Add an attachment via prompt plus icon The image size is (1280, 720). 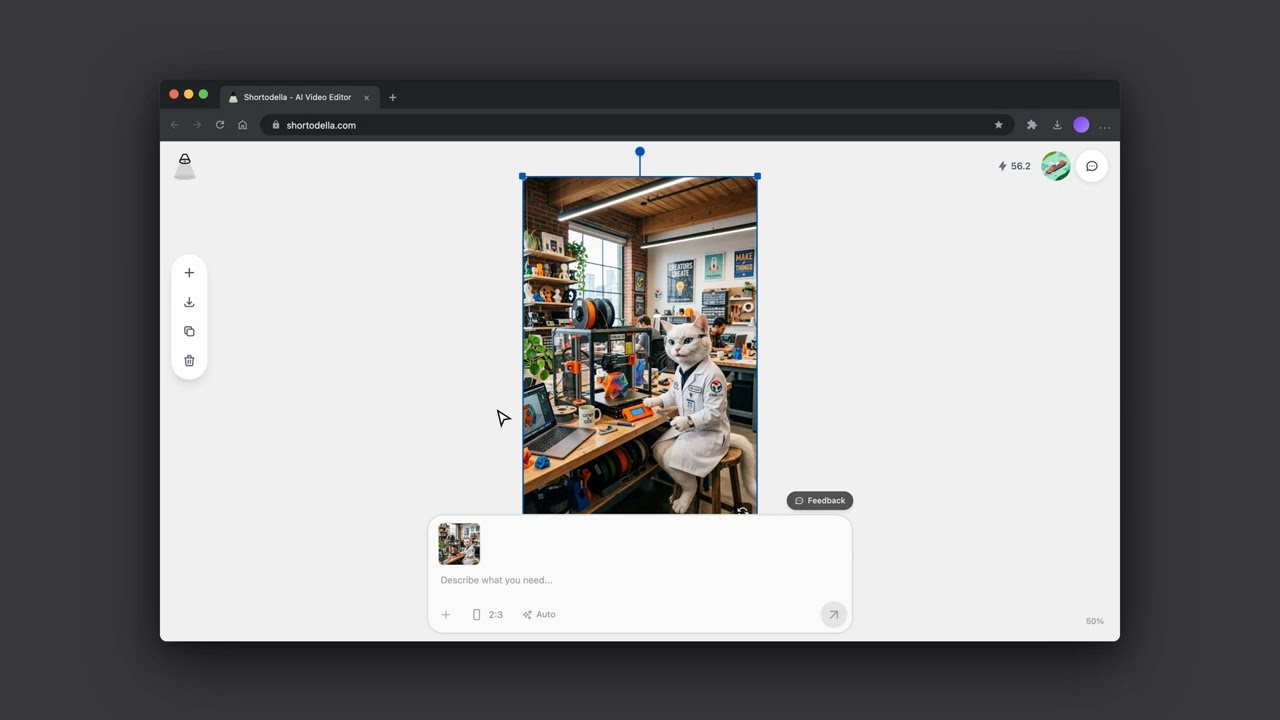pos(446,614)
